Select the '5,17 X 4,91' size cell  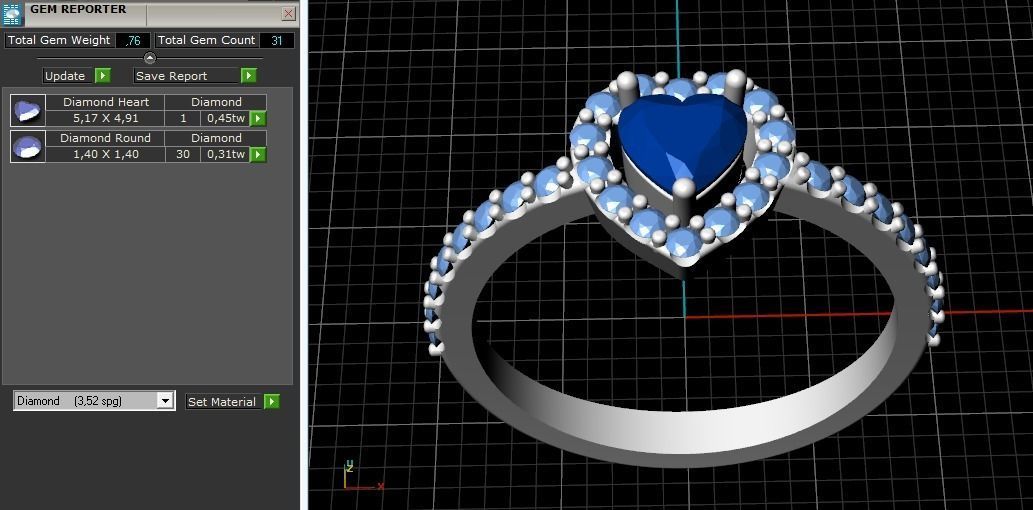(106, 119)
